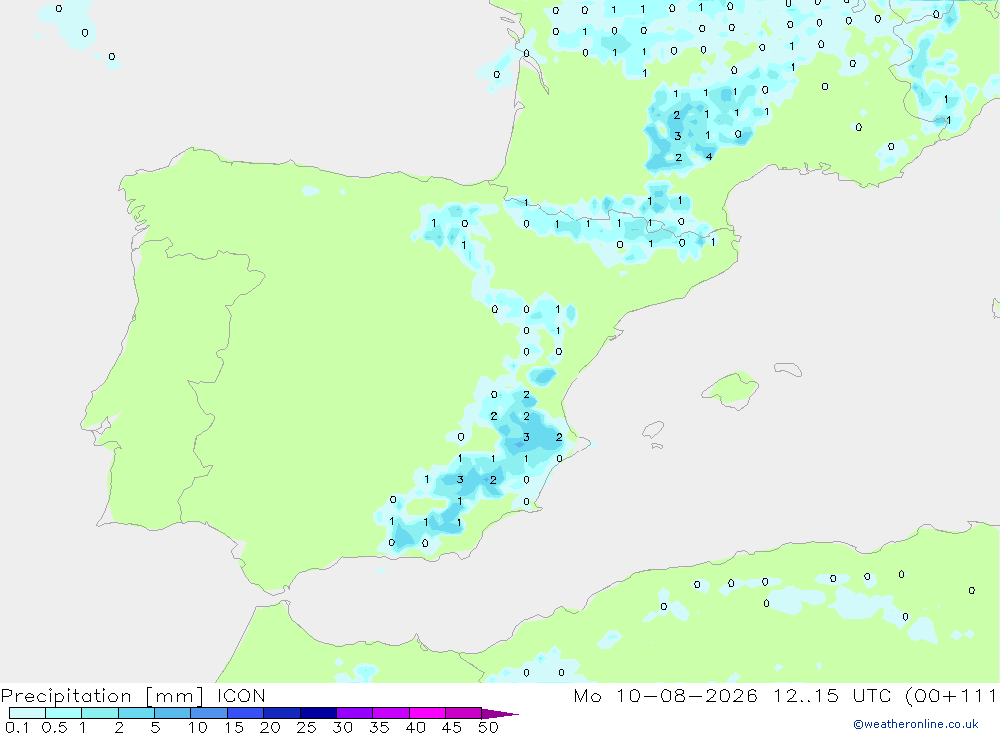Click the precipitation value "4" in southern France
The width and height of the screenshot is (1000, 733).
click(709, 156)
